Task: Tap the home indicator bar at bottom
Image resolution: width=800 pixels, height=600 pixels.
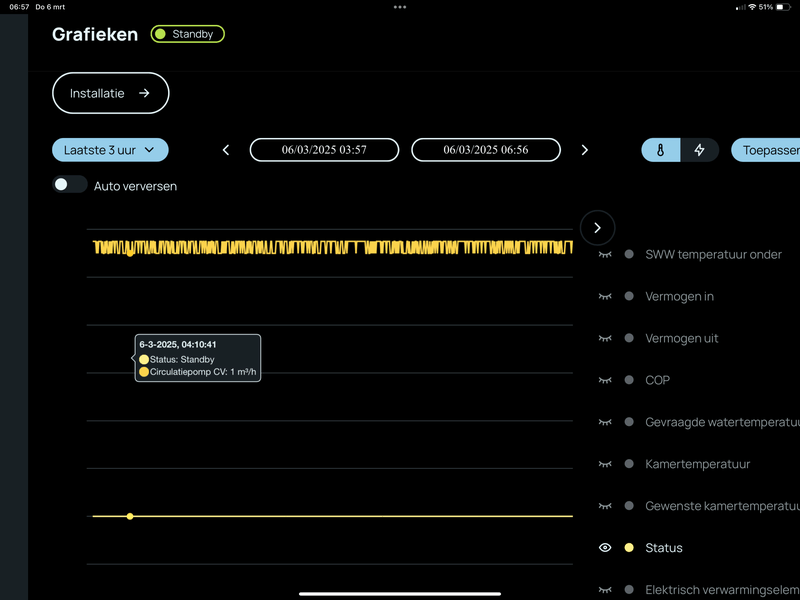Action: click(x=400, y=594)
